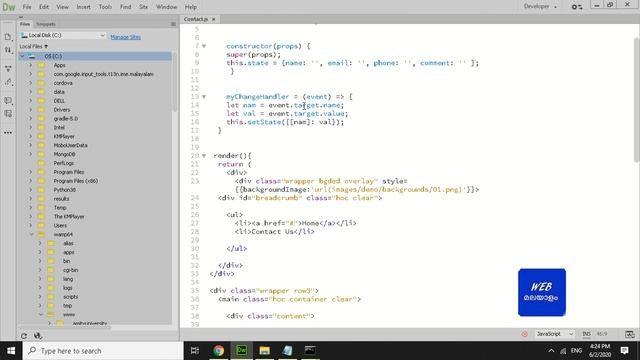Click connect globe icon in Files panel
Image resolution: width=640 pixels, height=360 pixels.
pos(38,336)
